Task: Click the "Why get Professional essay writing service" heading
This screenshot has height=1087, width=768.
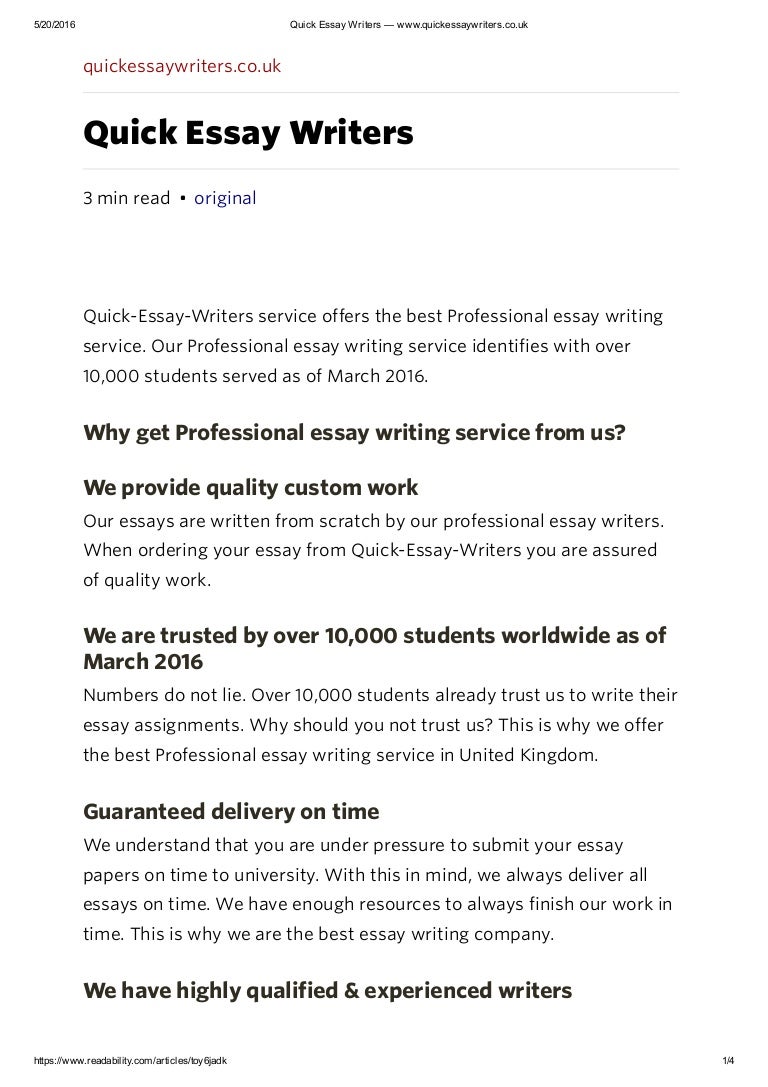Action: point(354,434)
